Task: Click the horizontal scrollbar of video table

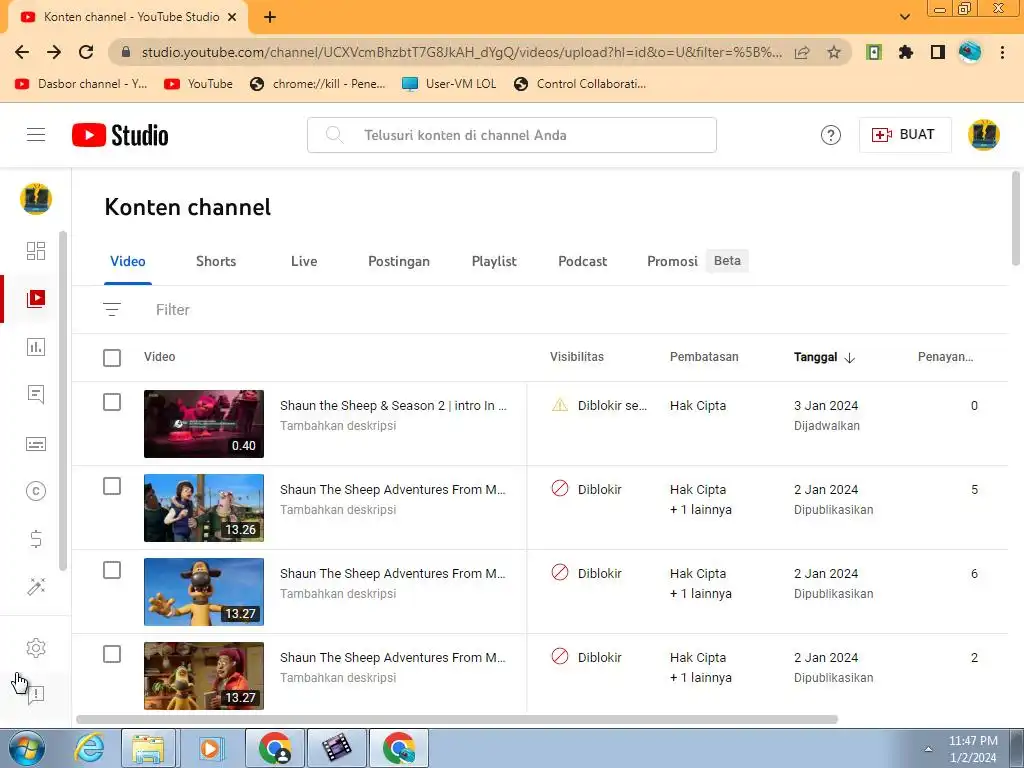Action: (x=457, y=719)
